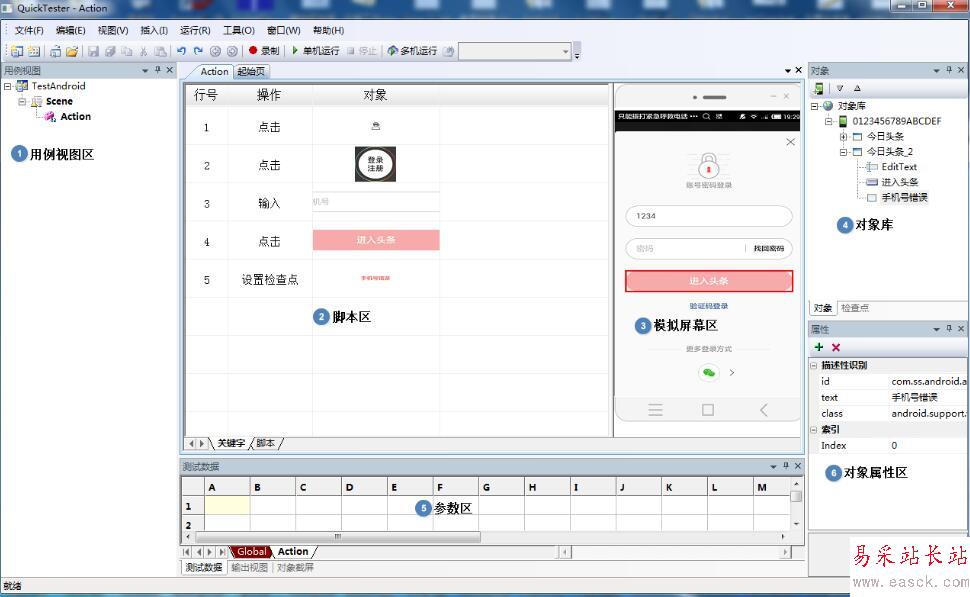Open the 视图(V) menu
The image size is (970, 597).
(113, 30)
